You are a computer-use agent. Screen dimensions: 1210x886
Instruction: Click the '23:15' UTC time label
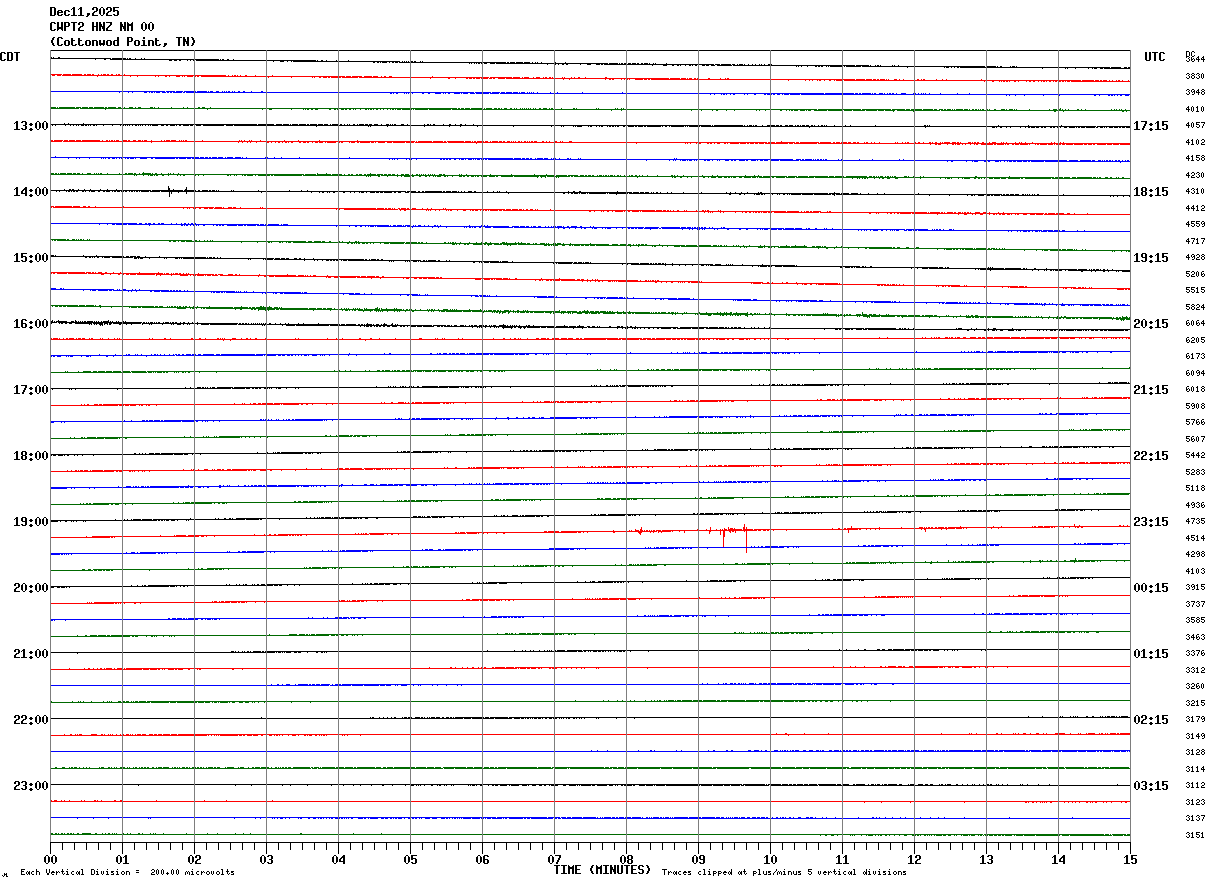[x=1151, y=522]
